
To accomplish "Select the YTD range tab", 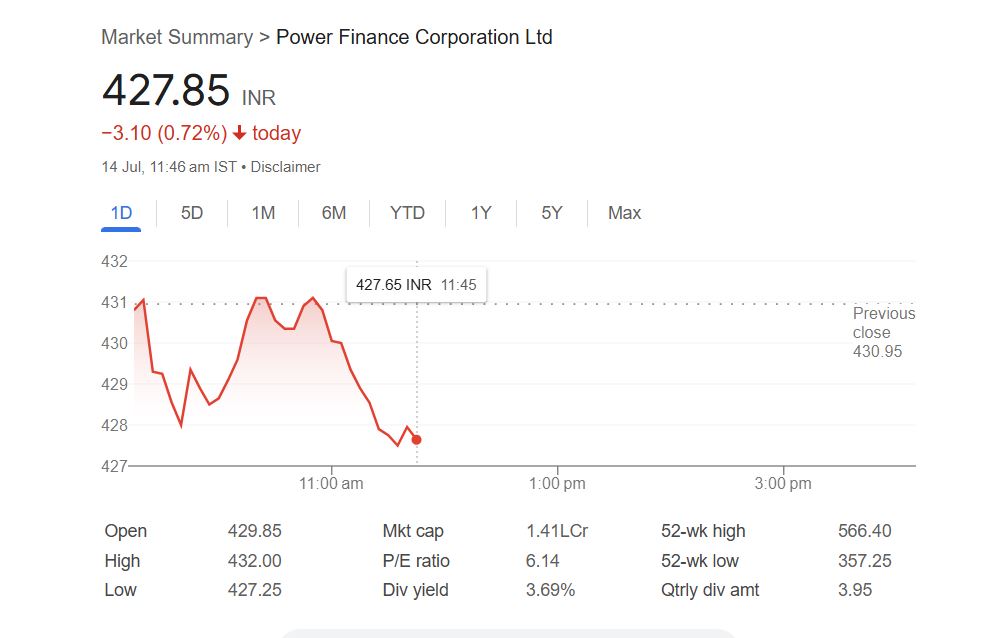I will 407,213.
